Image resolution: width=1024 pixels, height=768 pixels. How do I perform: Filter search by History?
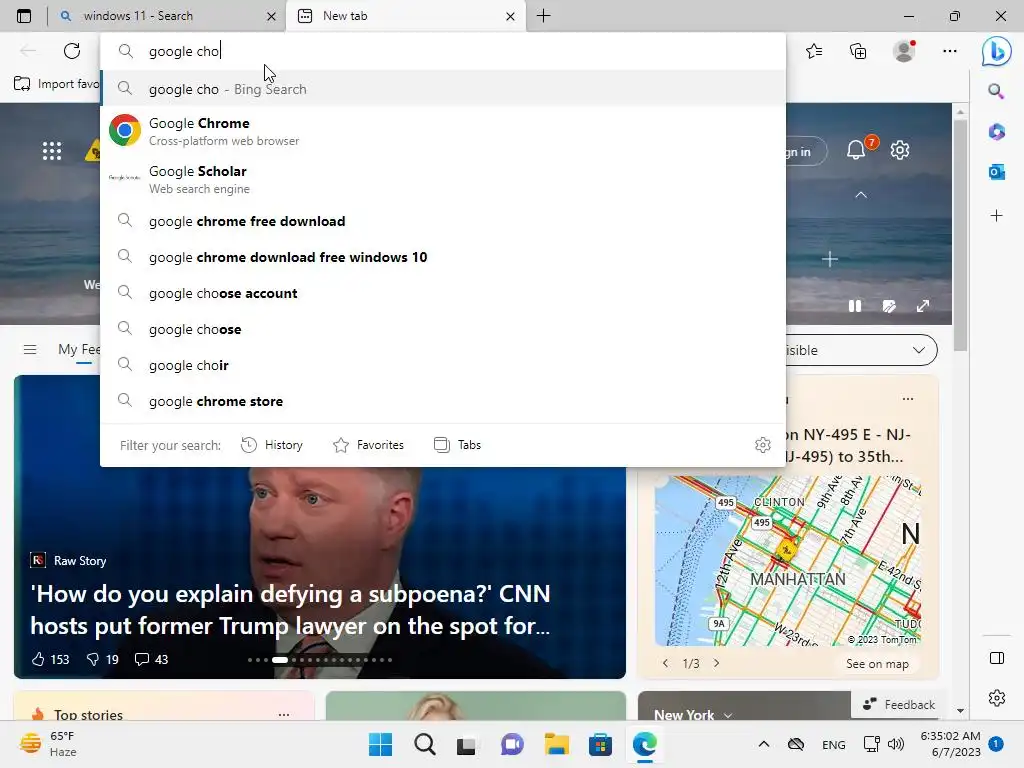(x=272, y=445)
